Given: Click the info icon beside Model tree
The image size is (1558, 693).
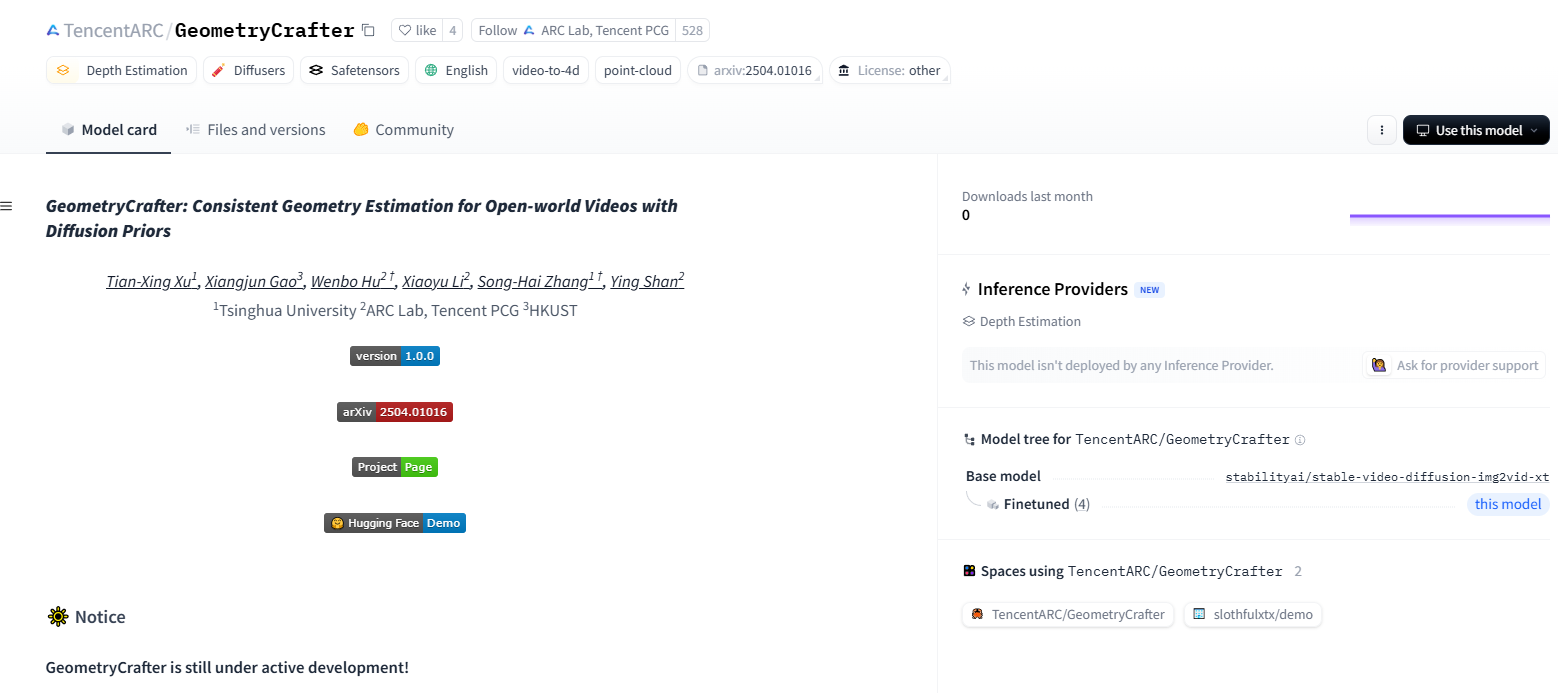Looking at the screenshot, I should coord(1300,440).
